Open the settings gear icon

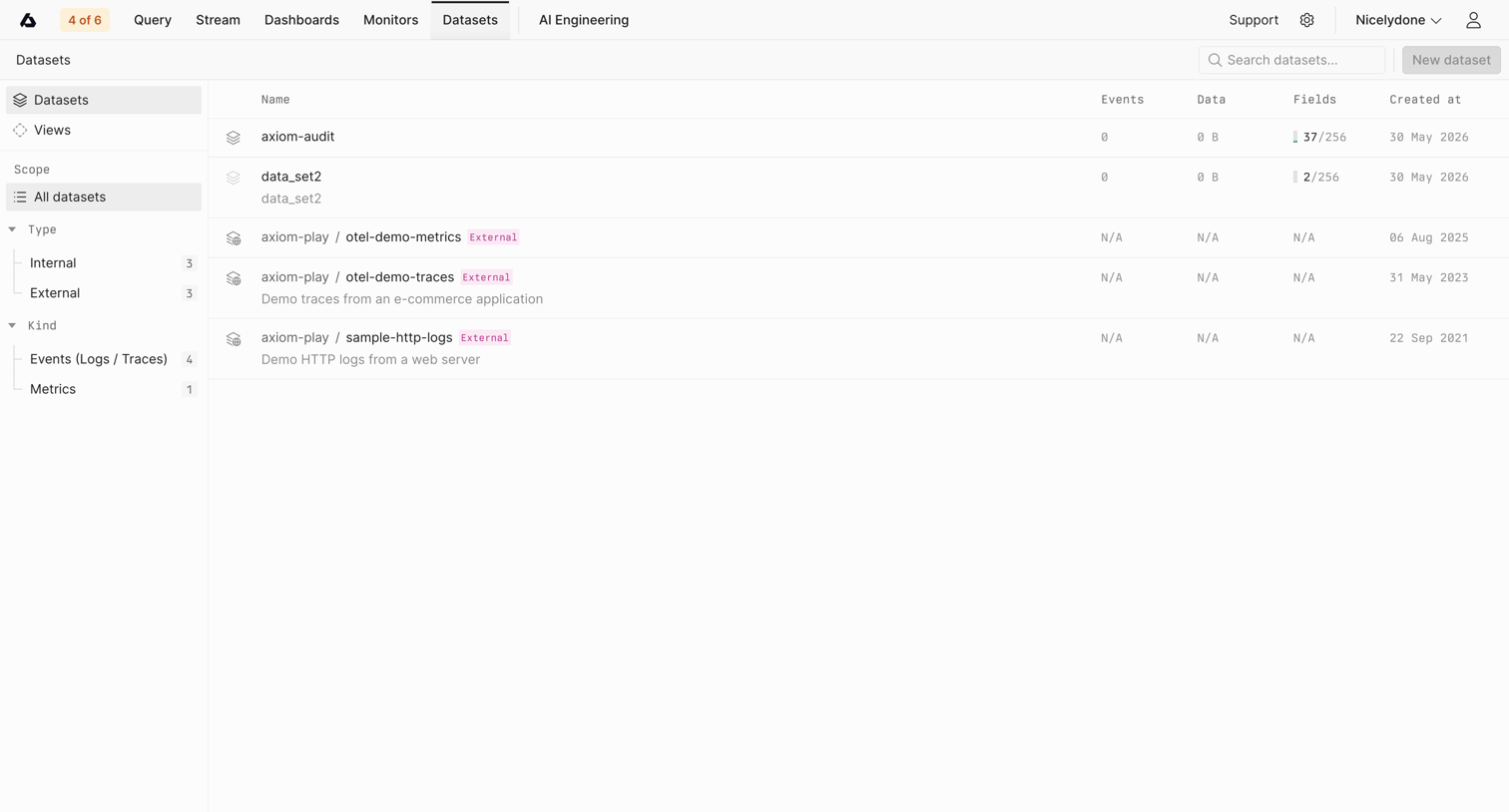click(1306, 20)
